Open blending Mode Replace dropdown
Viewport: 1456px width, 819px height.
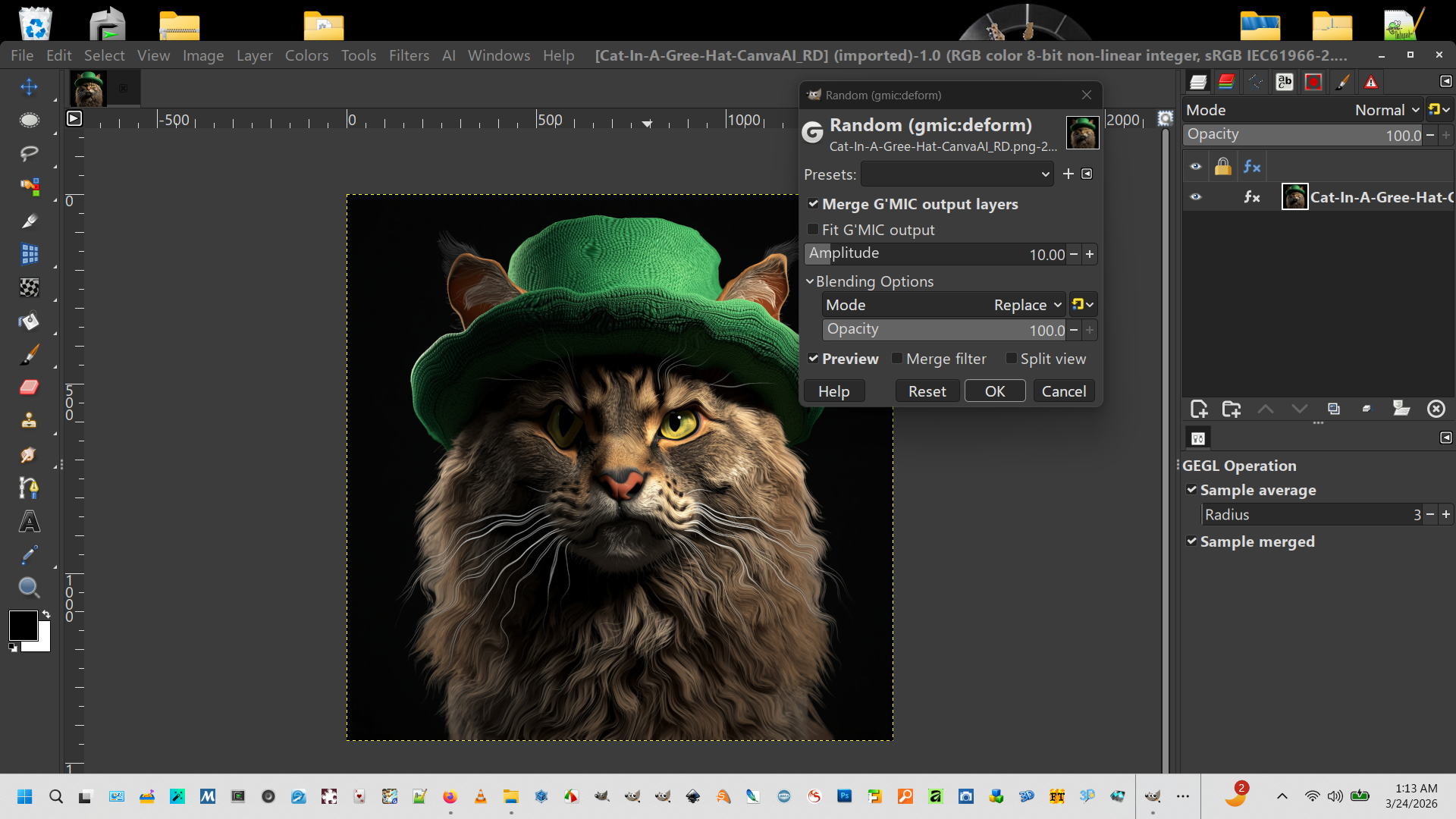944,305
